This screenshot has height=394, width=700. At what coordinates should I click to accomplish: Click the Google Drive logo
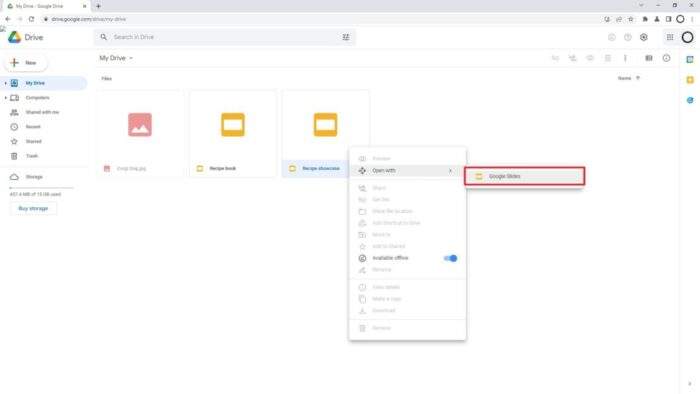pos(25,37)
